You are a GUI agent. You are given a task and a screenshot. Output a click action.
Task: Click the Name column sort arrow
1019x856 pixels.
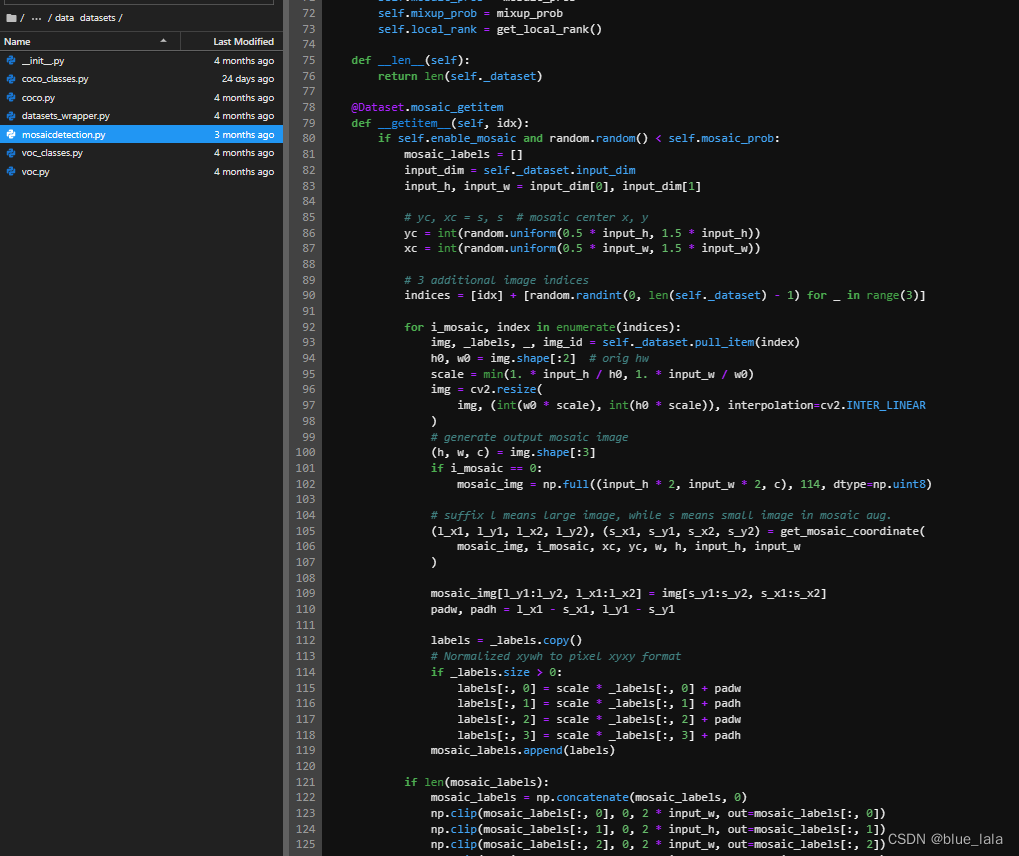[164, 41]
